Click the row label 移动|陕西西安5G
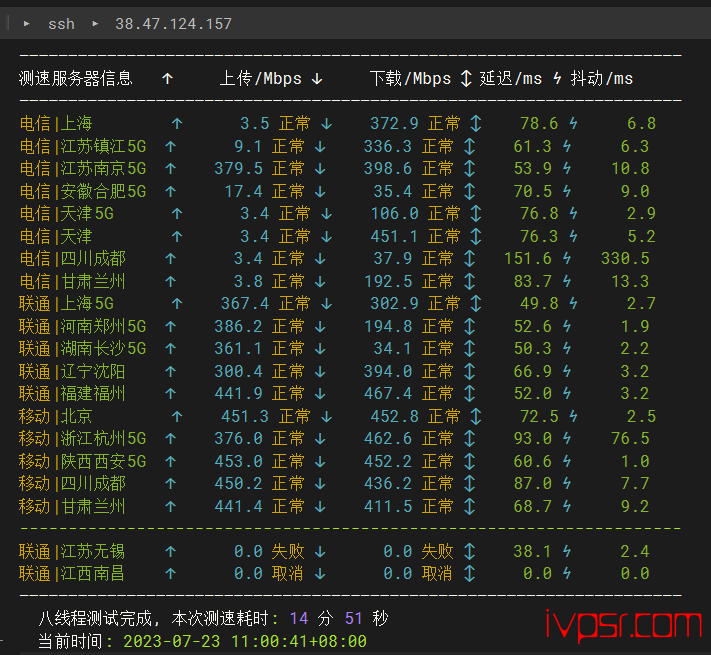The height and width of the screenshot is (655, 711). tap(83, 461)
